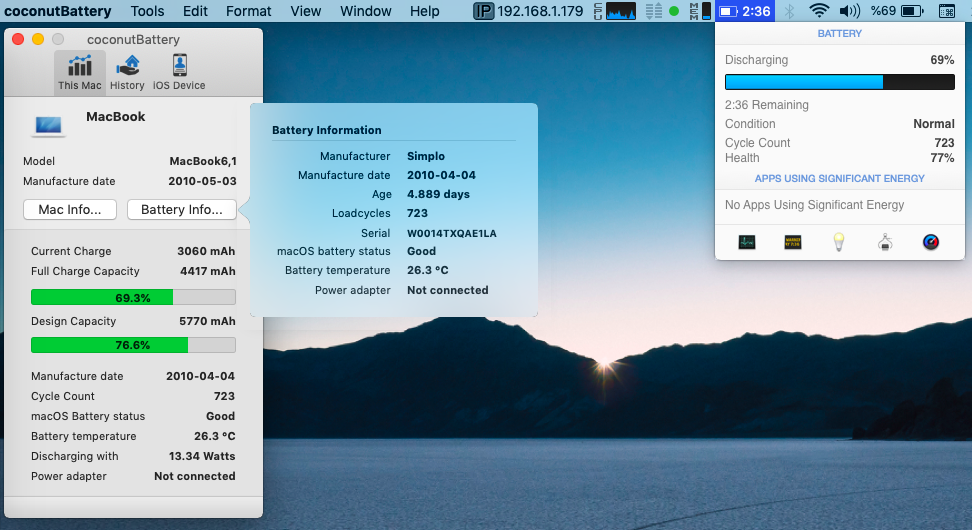Screen dimensions: 972x530
Task: Click the popover Battery temperature 26.3 °C
Action: click(428, 270)
